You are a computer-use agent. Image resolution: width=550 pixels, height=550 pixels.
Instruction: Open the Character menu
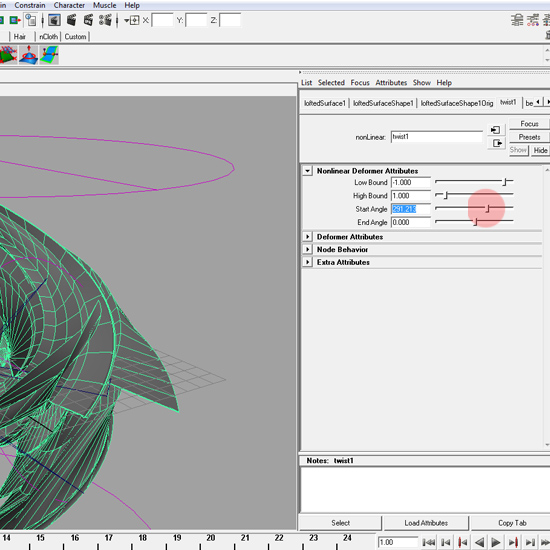click(x=69, y=5)
